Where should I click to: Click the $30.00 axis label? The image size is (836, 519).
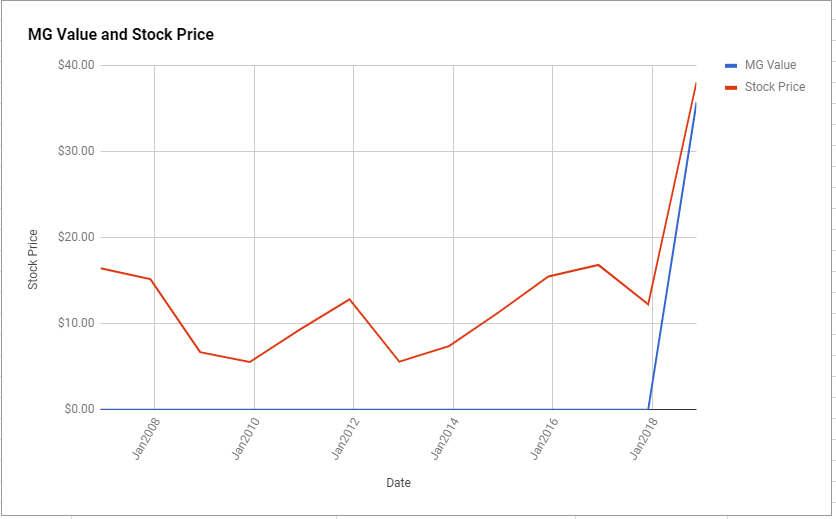point(76,151)
